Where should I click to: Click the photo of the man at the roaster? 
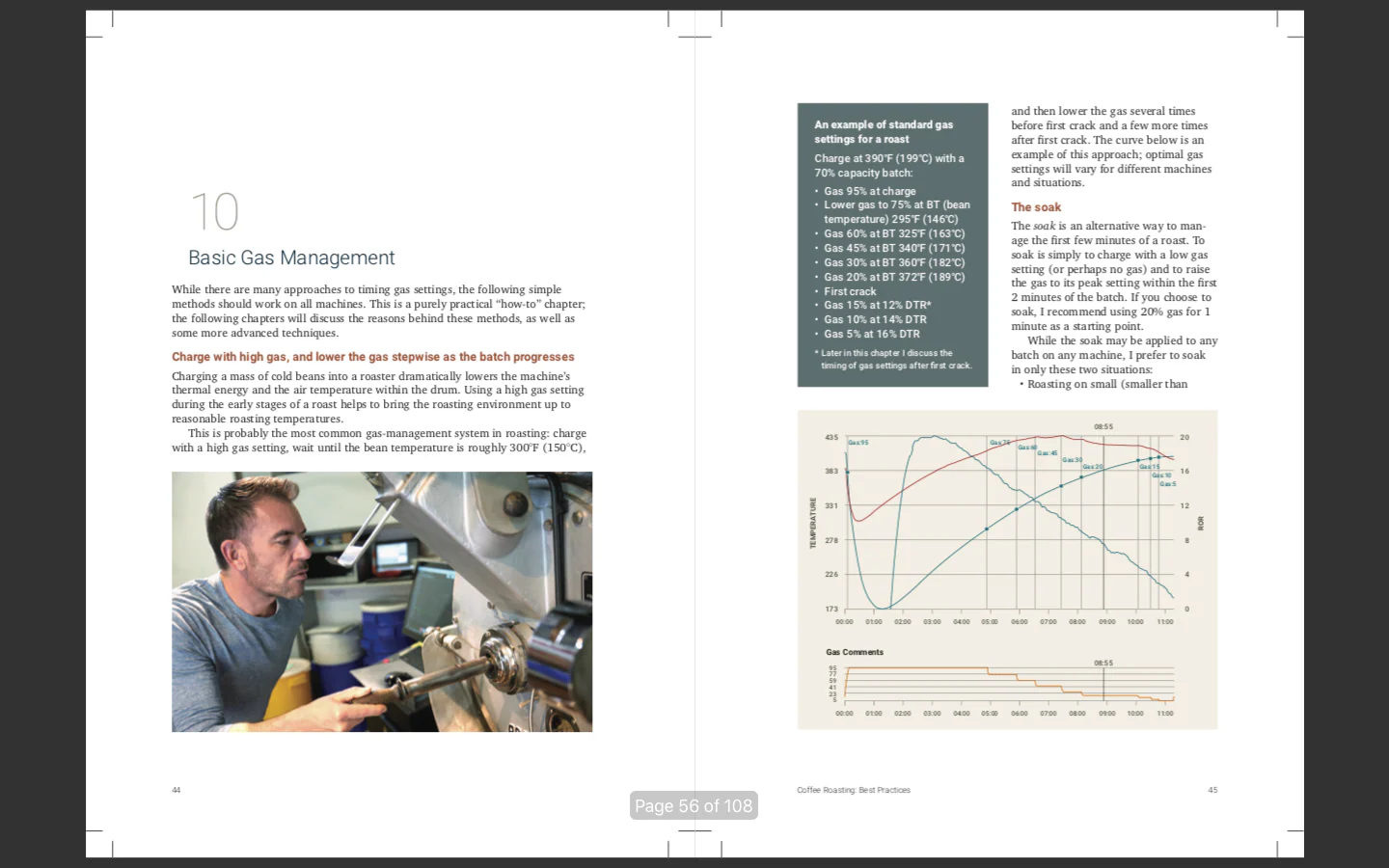point(382,601)
